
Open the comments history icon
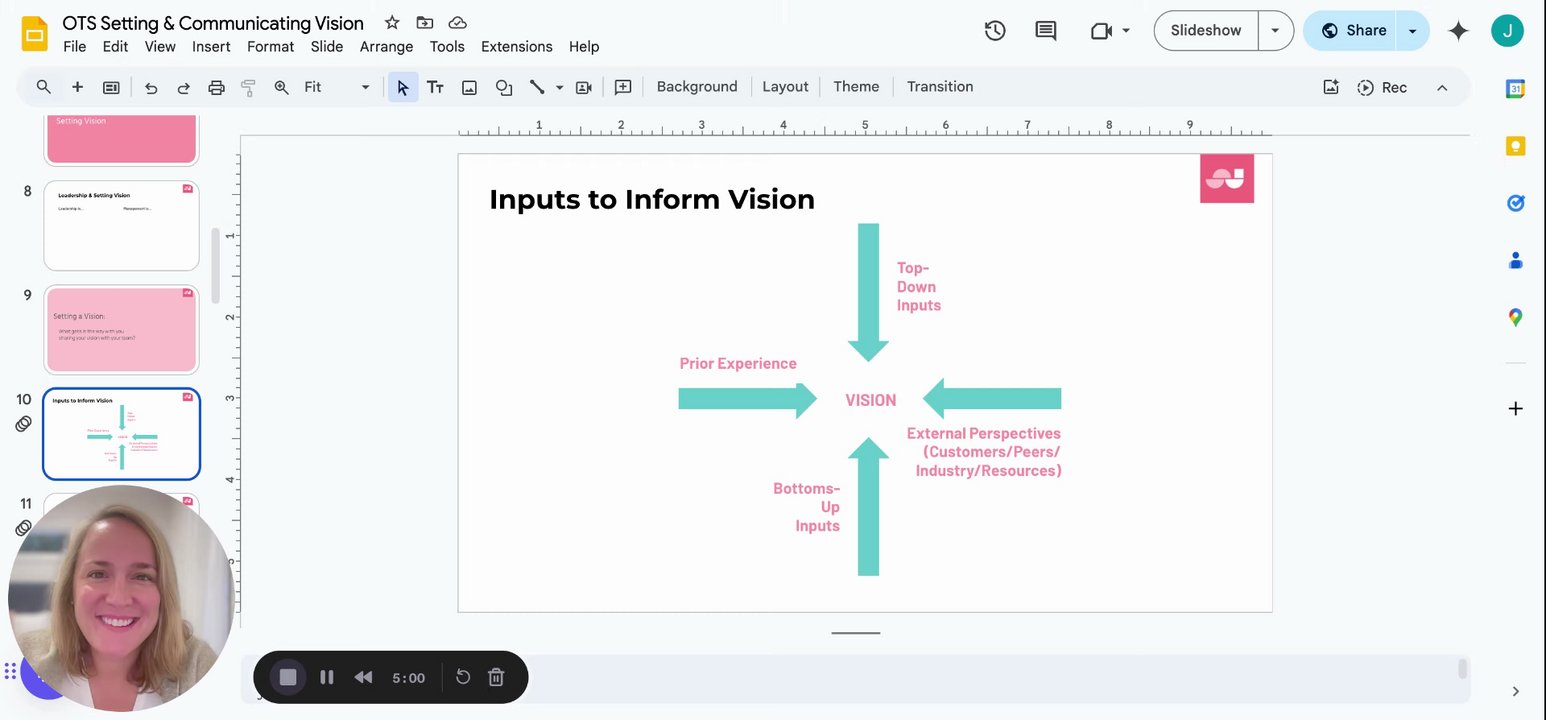[1046, 31]
